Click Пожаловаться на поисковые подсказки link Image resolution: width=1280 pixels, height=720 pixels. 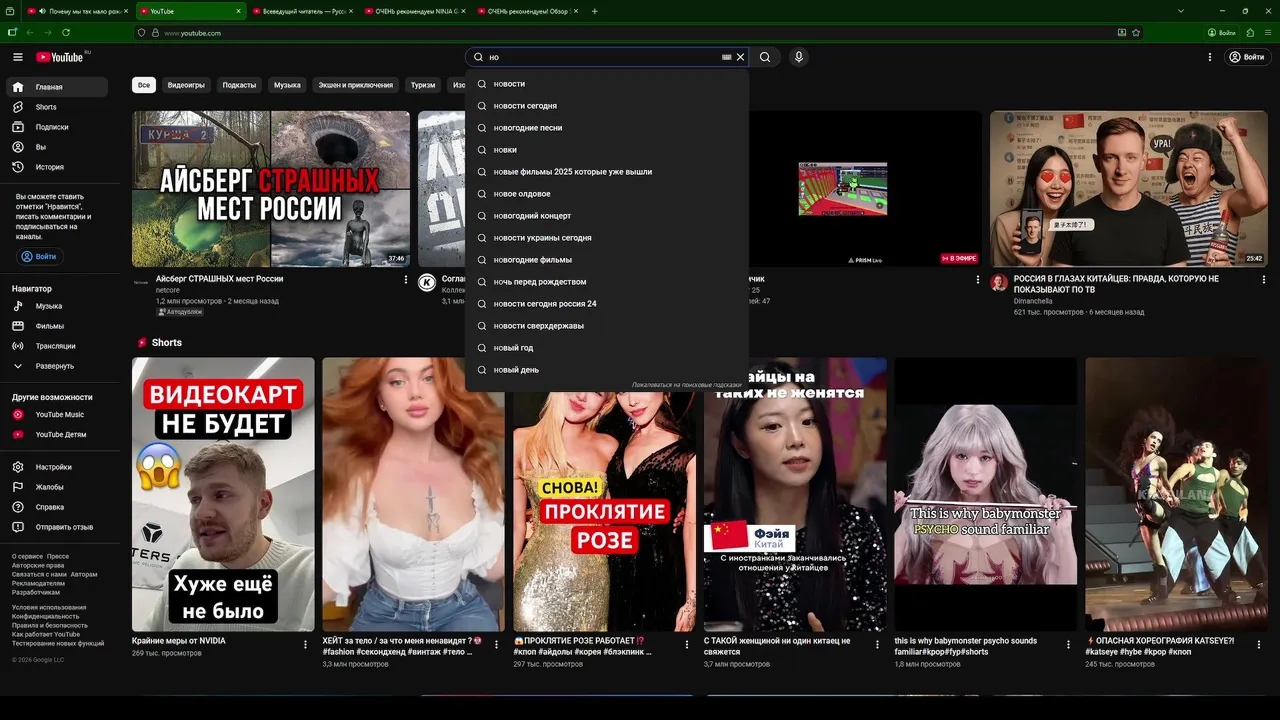[686, 385]
